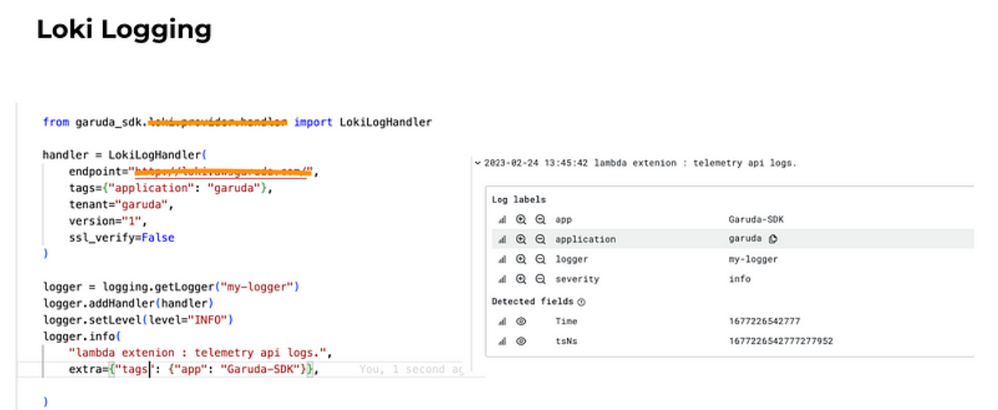998x410 pixels.
Task: Click the info severity value
Action: (740, 279)
